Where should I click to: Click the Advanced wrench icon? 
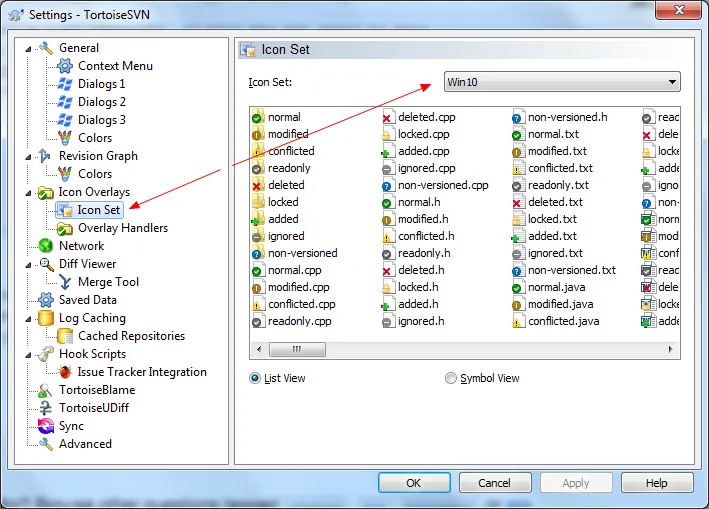click(x=46, y=444)
